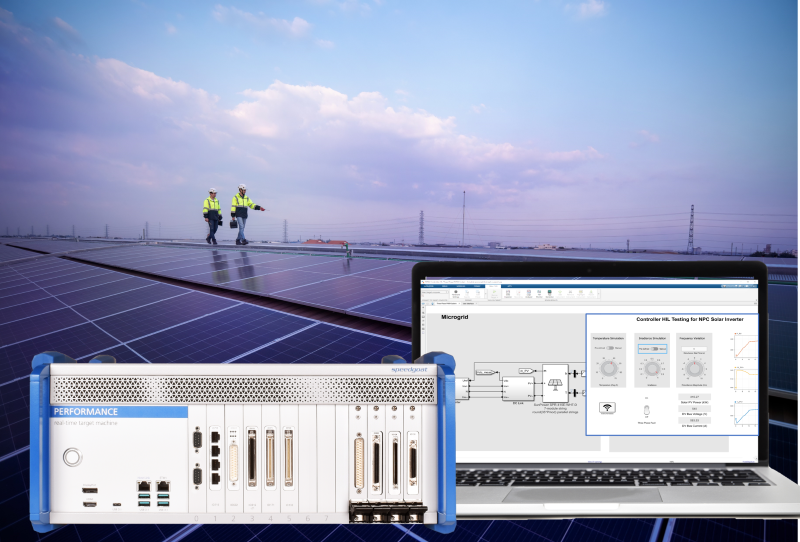The image size is (800, 542).
Task: Open the highlighted Real-Time ribbon tab
Action: 493,286
